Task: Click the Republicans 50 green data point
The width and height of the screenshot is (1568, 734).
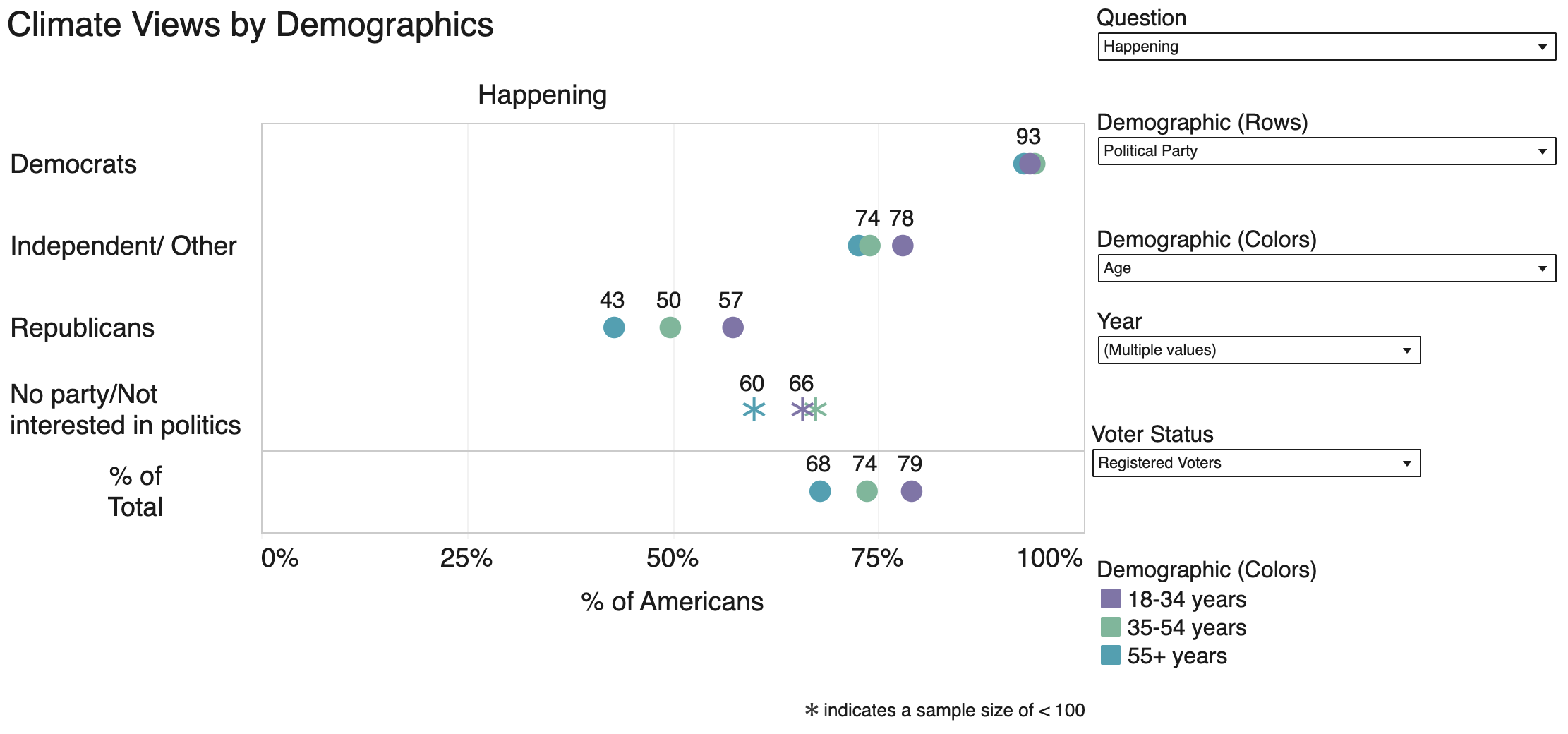Action: (x=670, y=327)
